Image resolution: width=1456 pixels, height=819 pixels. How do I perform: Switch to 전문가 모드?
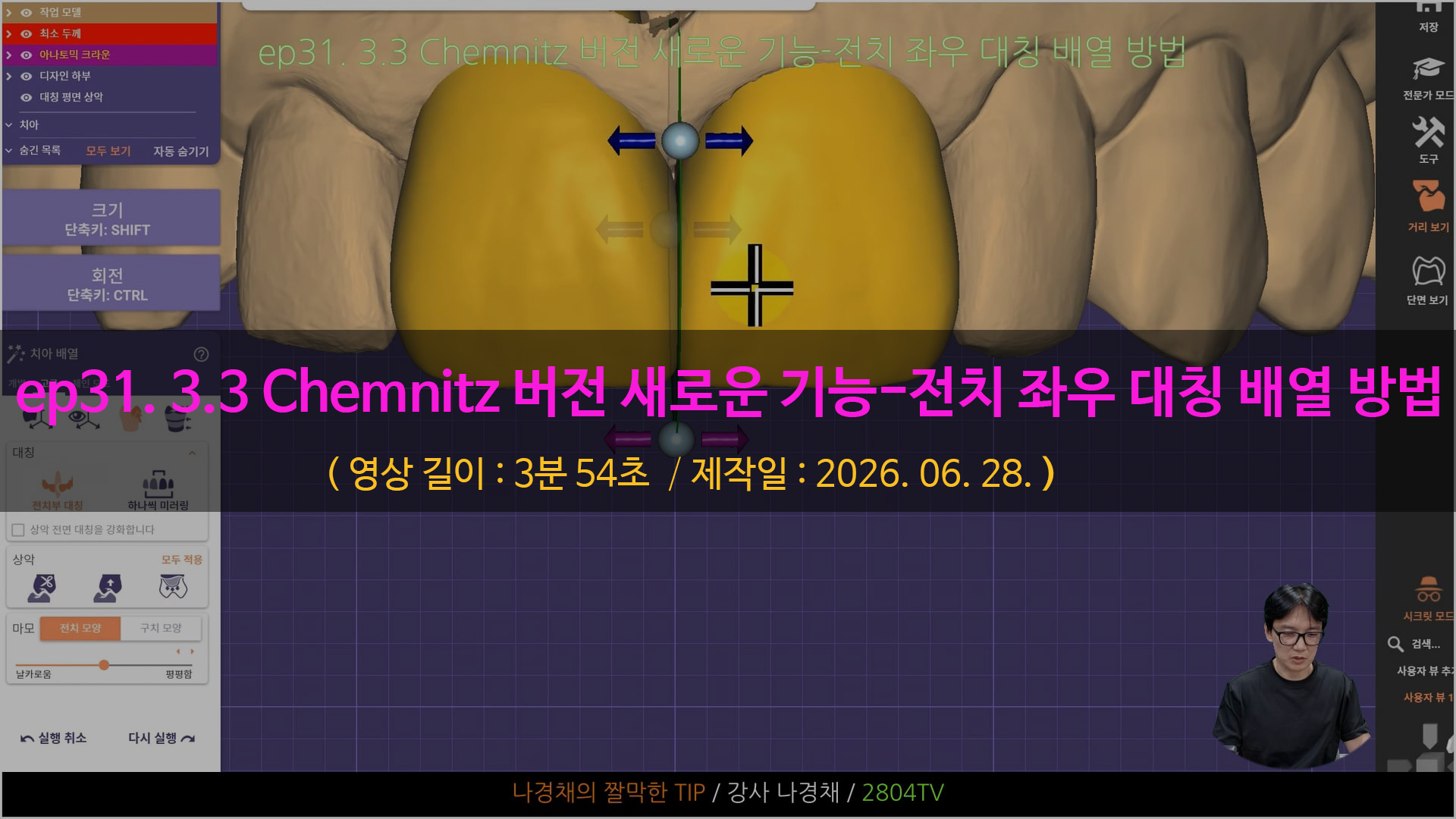pos(1429,78)
